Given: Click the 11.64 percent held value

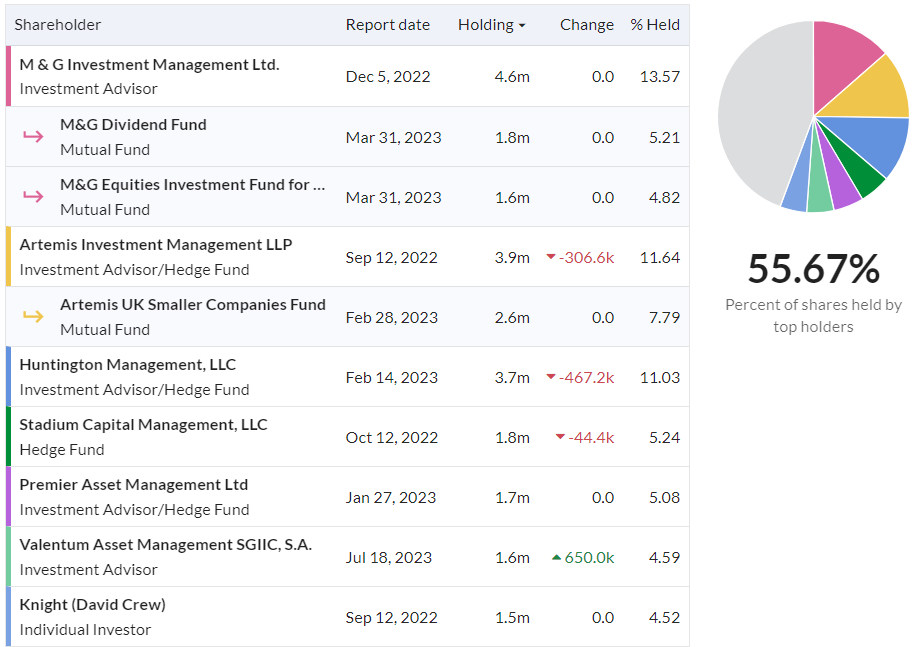Looking at the screenshot, I should 659,257.
